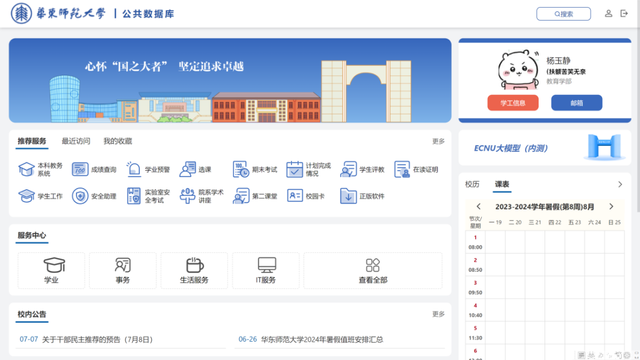The width and height of the screenshot is (640, 360).
Task: Click the 校内公告 section heading
Action: [32, 314]
